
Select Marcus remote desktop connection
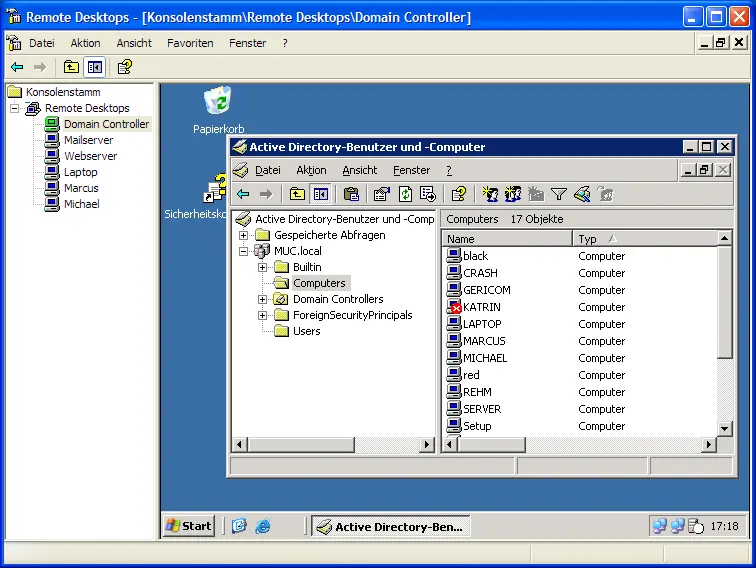tap(81, 188)
